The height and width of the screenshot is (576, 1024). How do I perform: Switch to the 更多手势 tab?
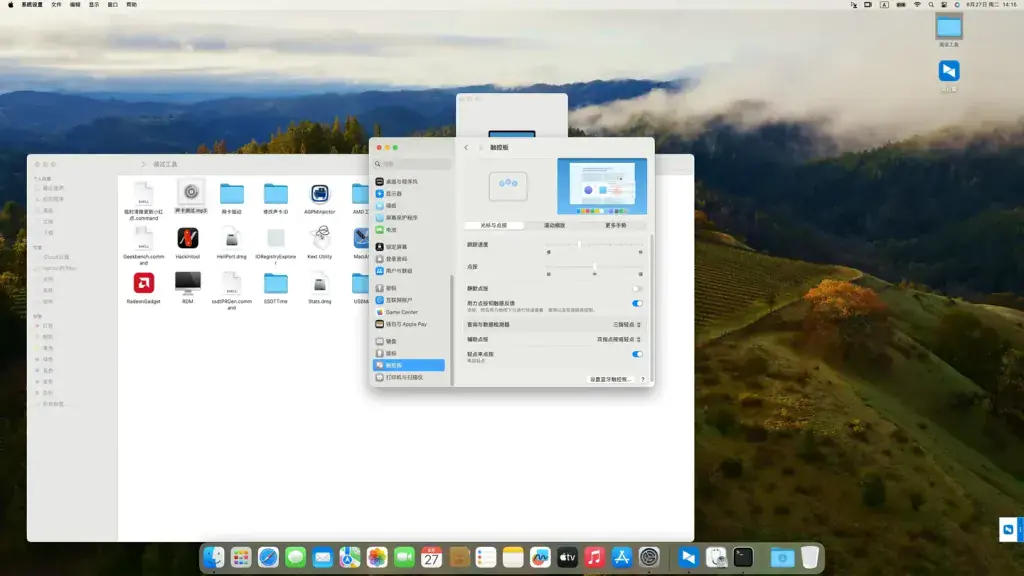(615, 225)
